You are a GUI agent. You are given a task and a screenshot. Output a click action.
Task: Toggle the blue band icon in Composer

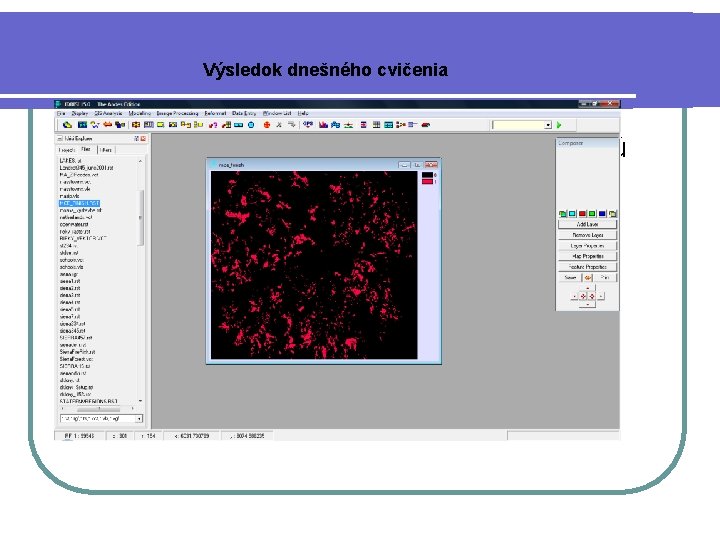click(602, 214)
